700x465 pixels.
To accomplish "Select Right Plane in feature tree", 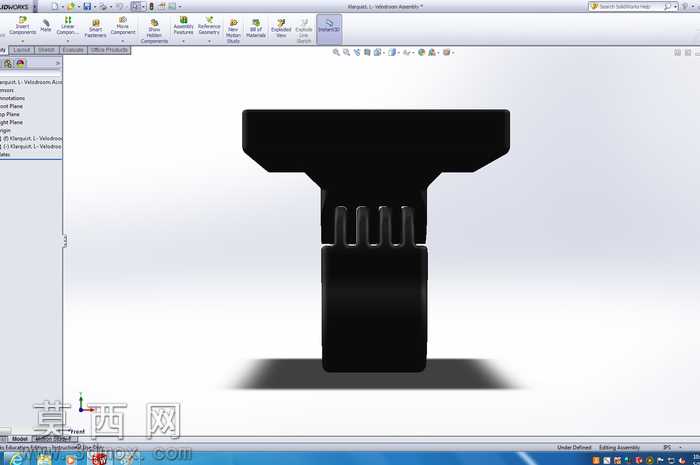I will pyautogui.click(x=11, y=122).
